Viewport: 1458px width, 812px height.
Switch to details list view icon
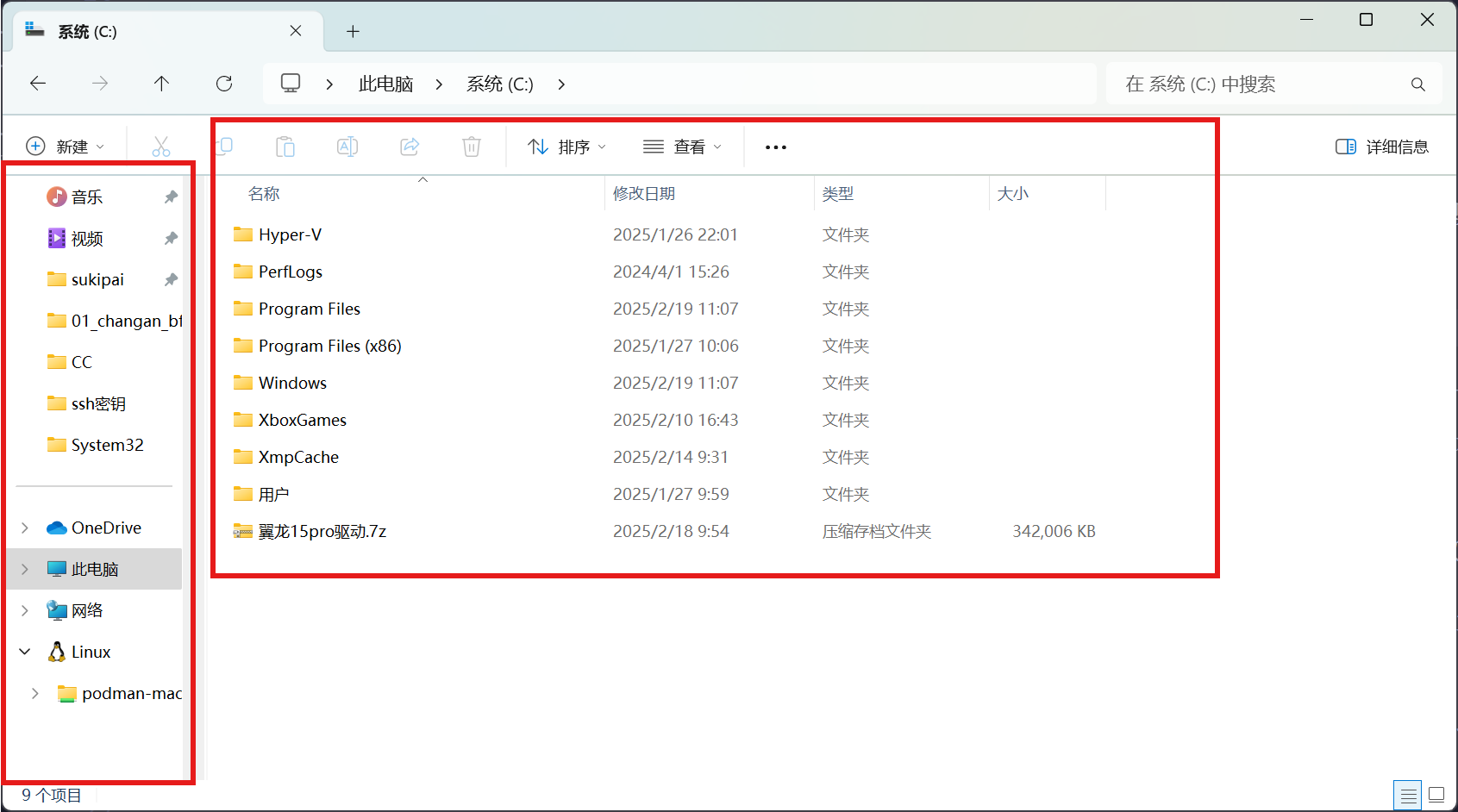point(1408,795)
